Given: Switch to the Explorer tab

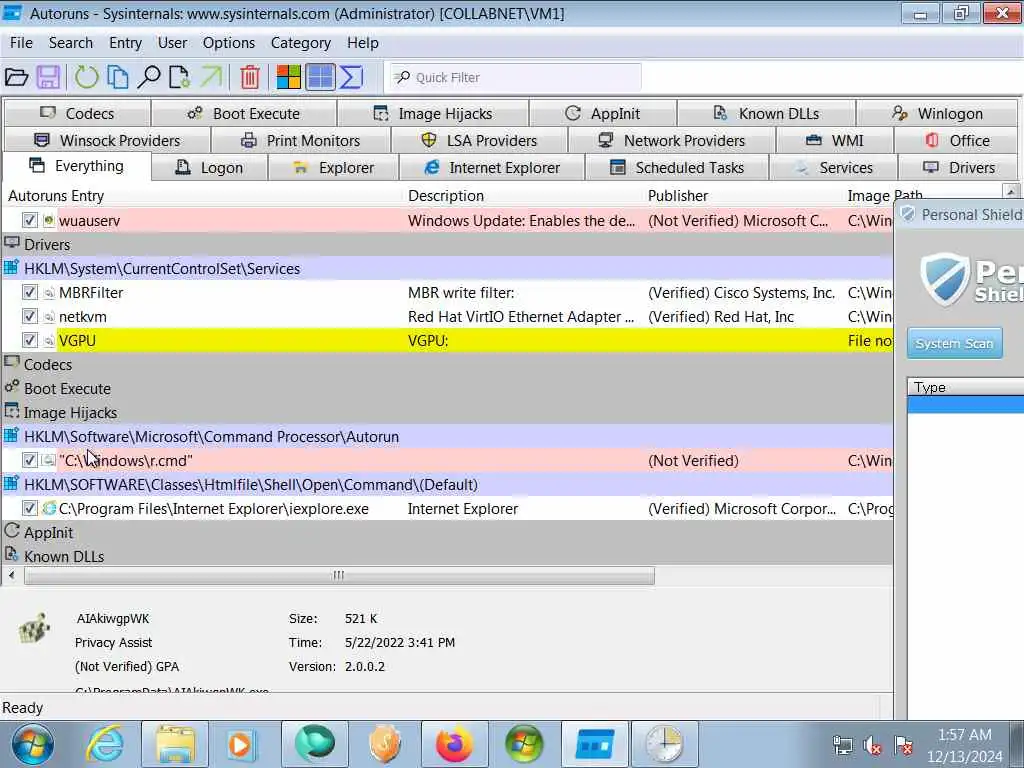Looking at the screenshot, I should (334, 168).
